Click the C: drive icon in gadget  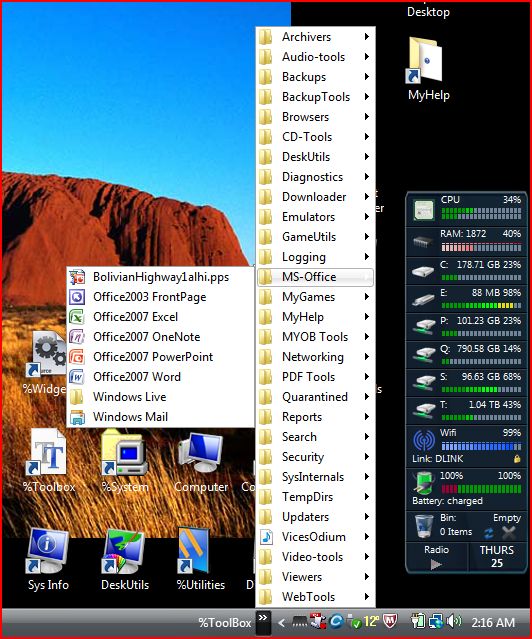(x=423, y=271)
